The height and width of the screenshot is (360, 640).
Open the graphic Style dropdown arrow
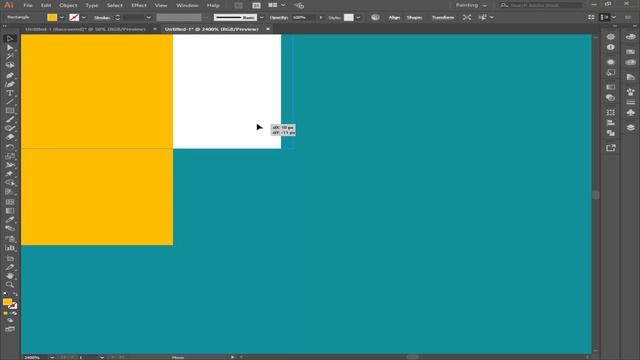[358, 18]
